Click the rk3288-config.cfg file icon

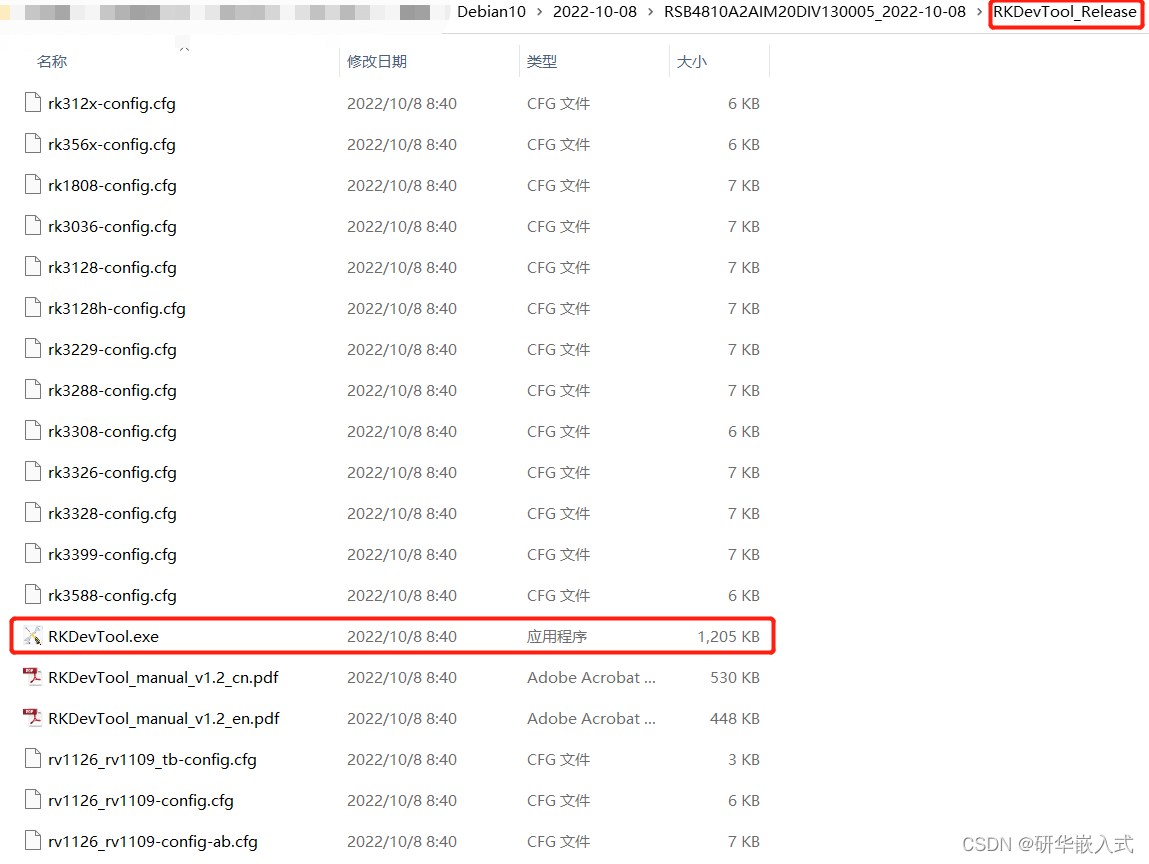pos(32,391)
